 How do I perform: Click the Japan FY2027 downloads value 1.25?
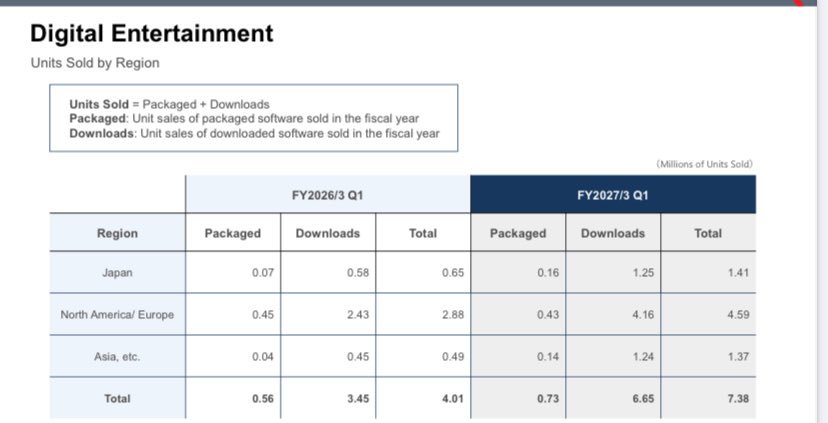point(643,273)
